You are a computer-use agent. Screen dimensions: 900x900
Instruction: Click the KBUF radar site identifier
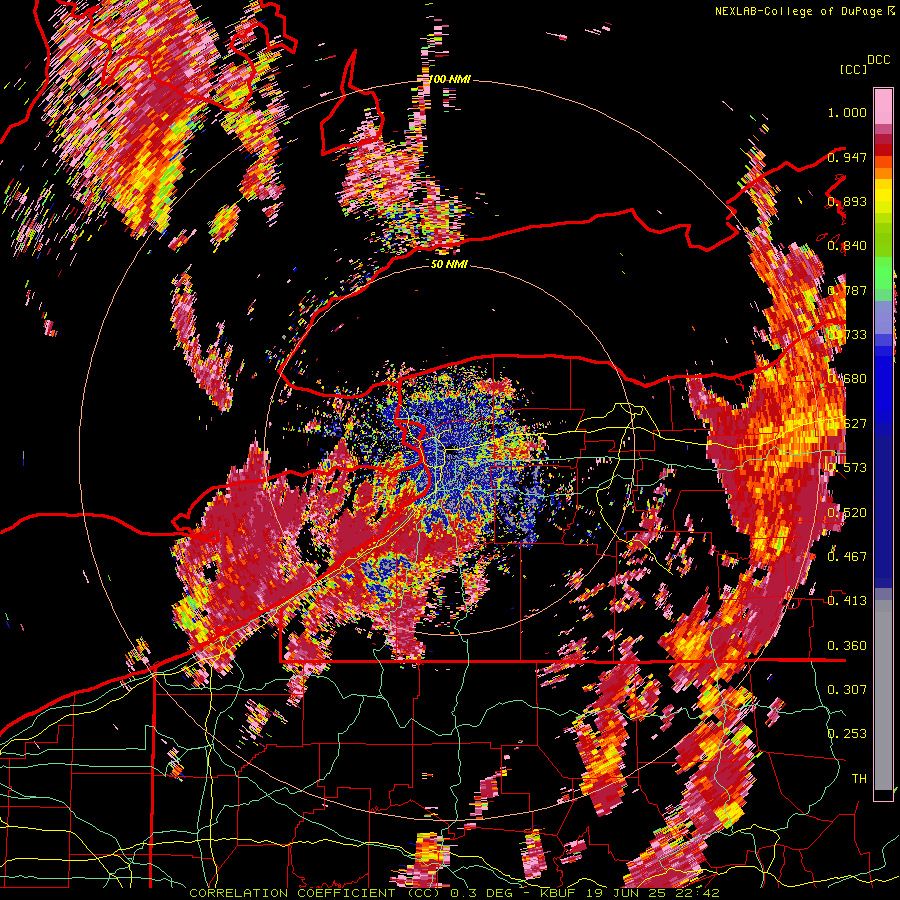pyautogui.click(x=558, y=893)
